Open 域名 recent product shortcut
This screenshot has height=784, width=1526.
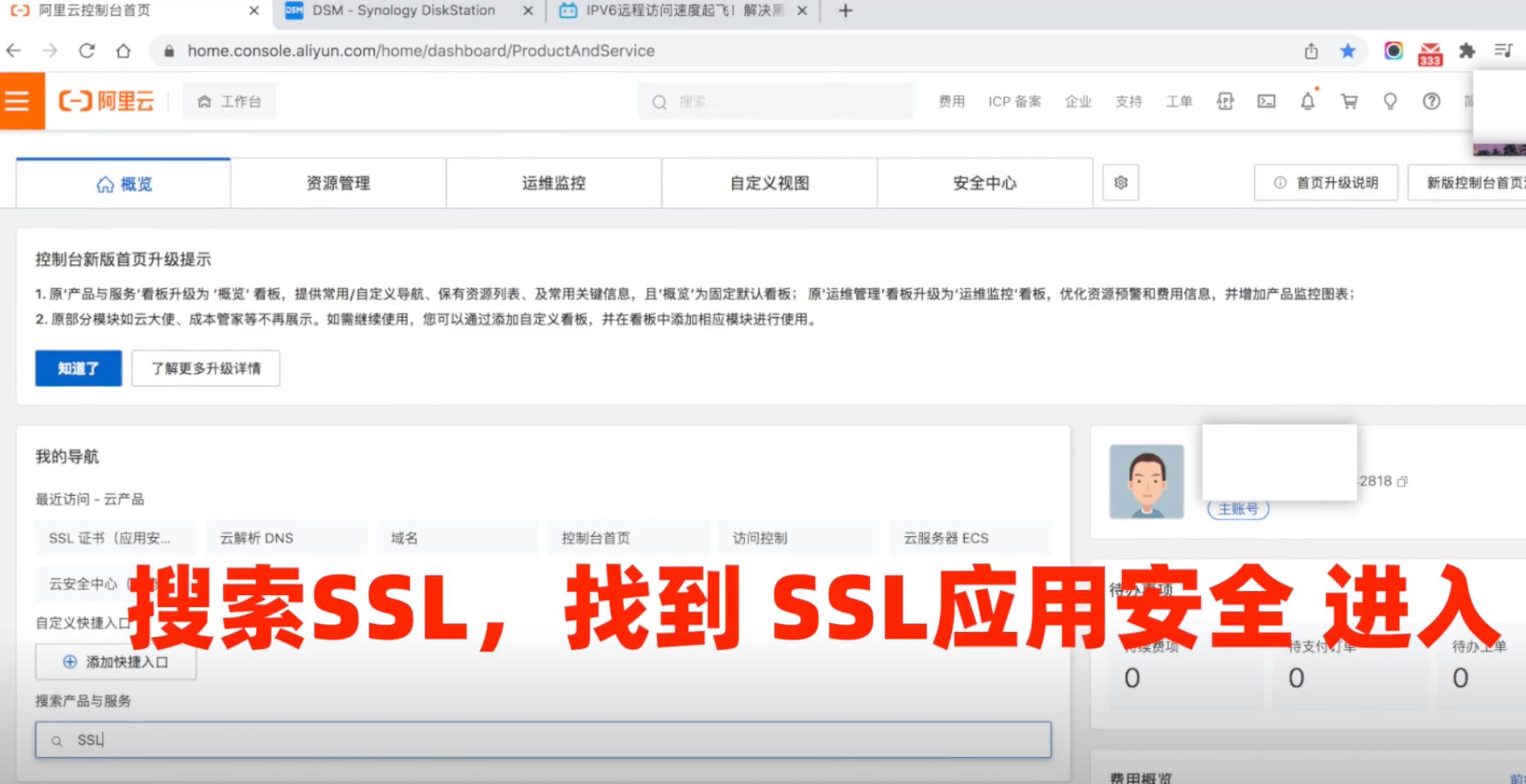click(457, 538)
